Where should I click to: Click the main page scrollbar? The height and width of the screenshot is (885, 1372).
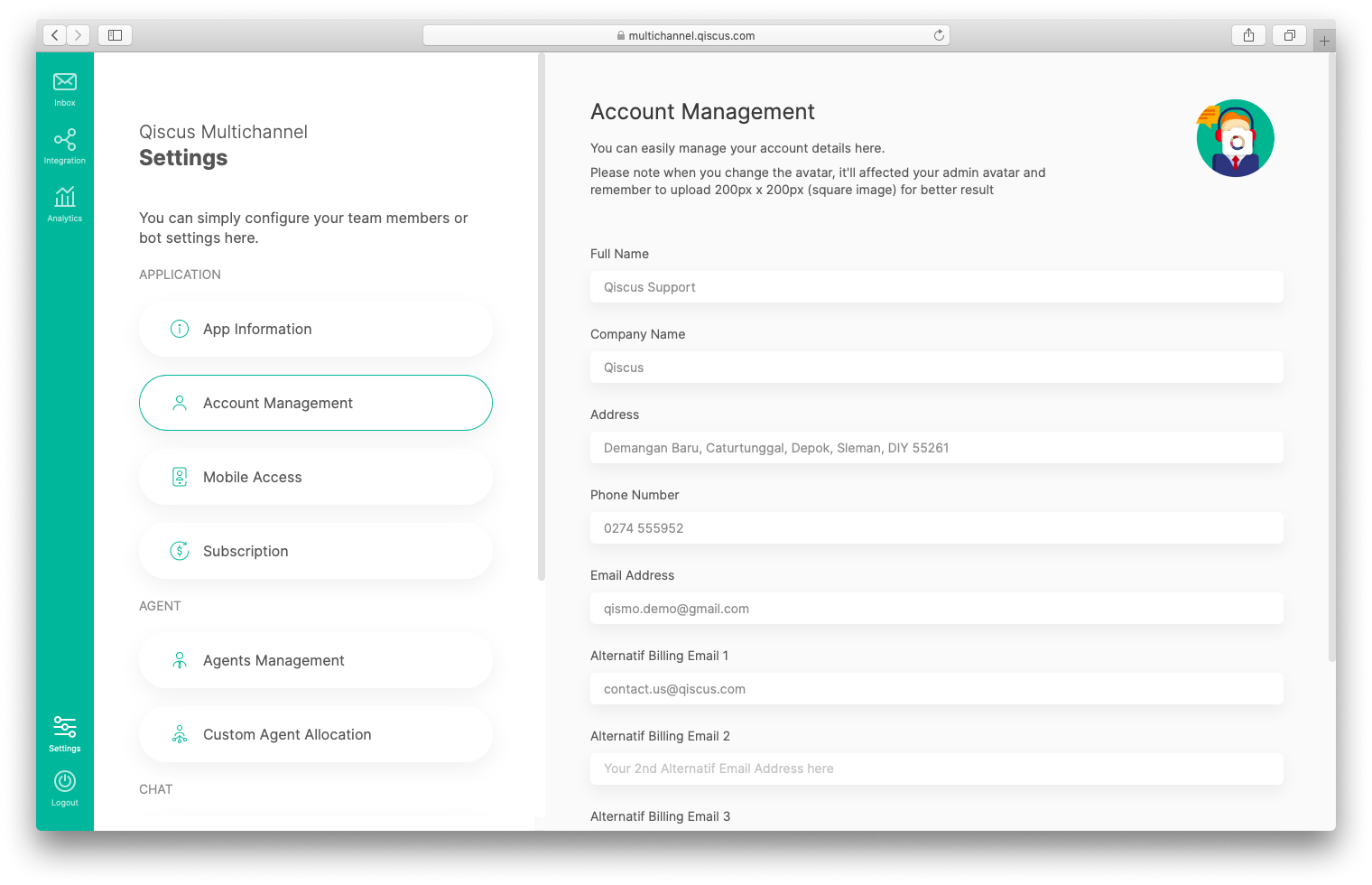1331,357
